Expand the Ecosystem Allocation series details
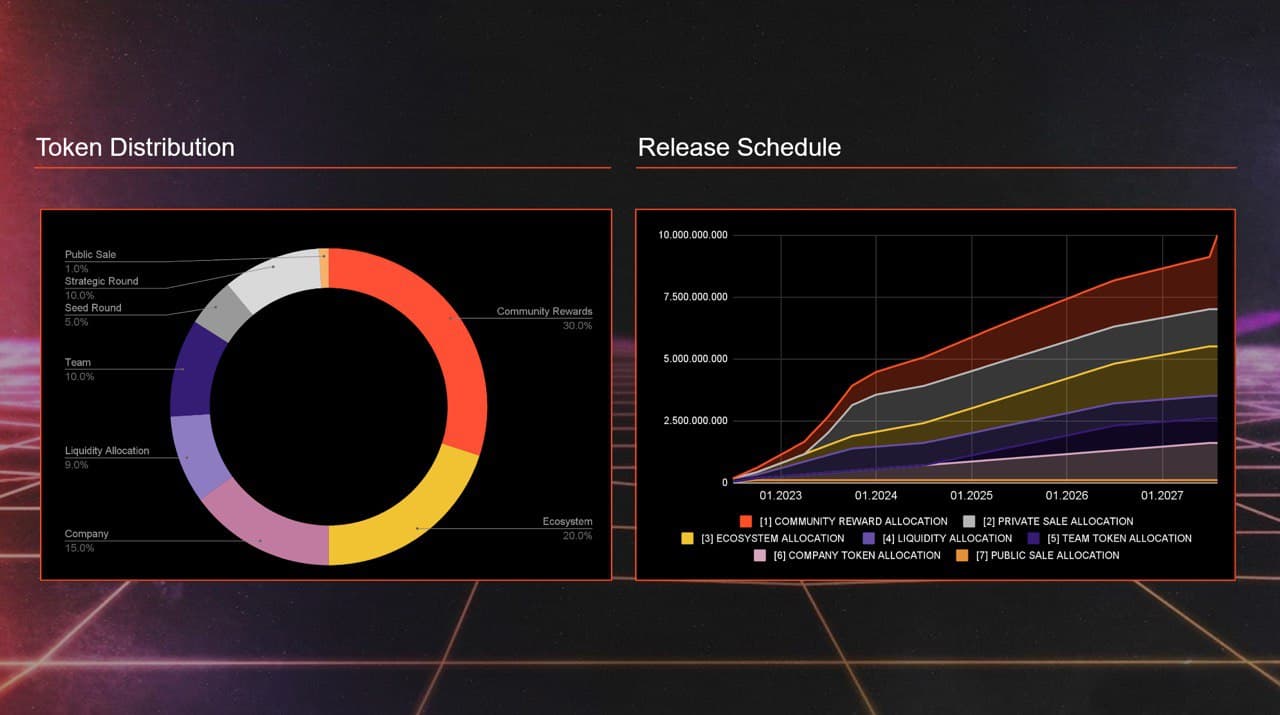 click(x=762, y=538)
